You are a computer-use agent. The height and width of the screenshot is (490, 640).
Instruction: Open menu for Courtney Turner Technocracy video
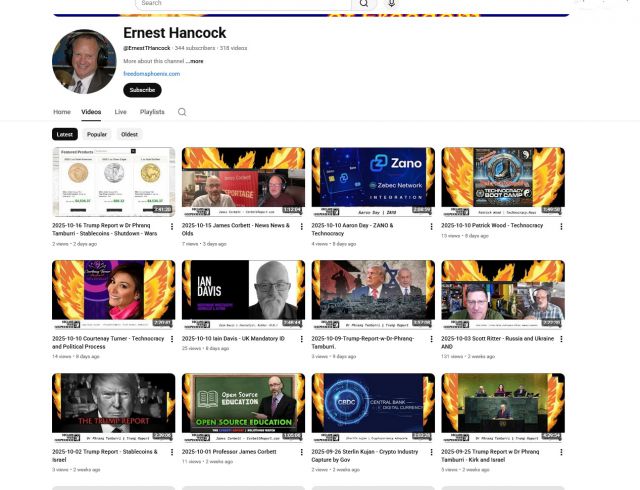pos(171,339)
